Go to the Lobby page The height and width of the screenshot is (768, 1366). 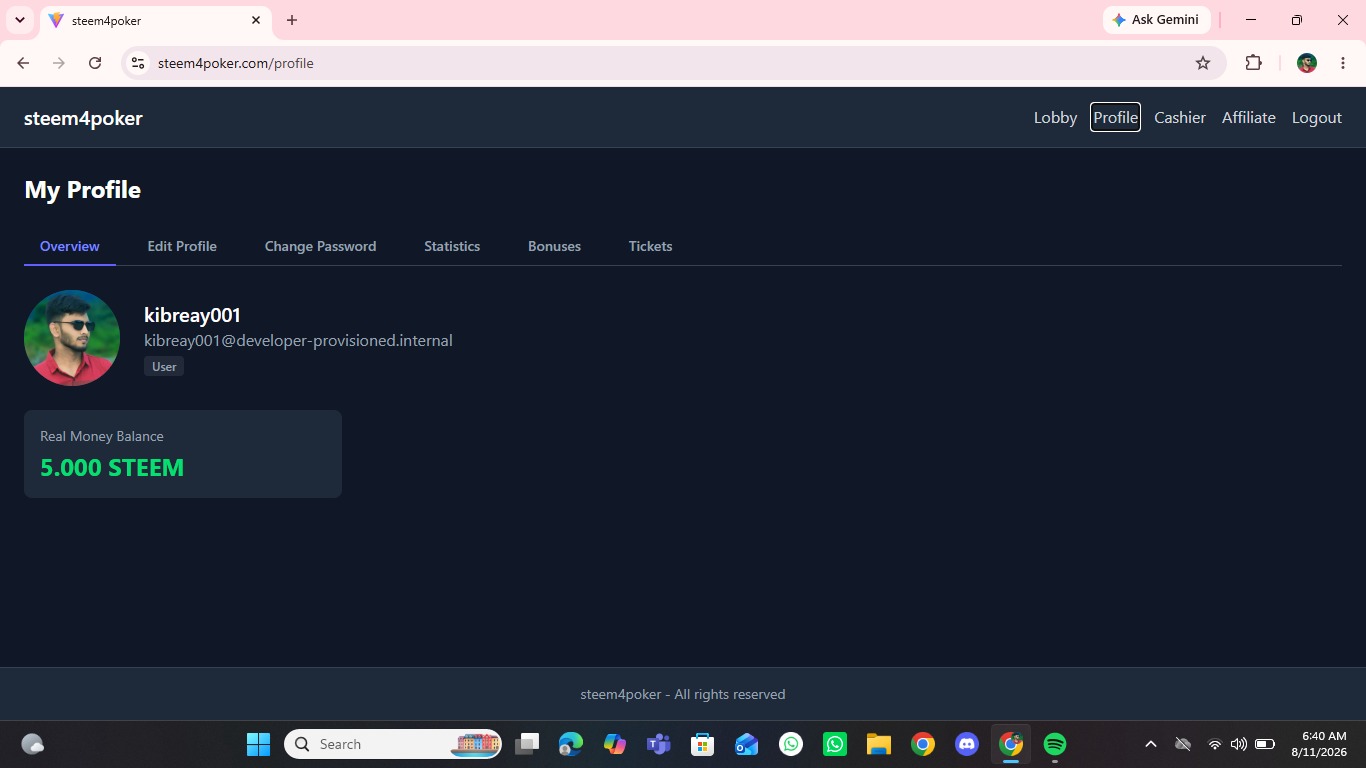(1055, 117)
